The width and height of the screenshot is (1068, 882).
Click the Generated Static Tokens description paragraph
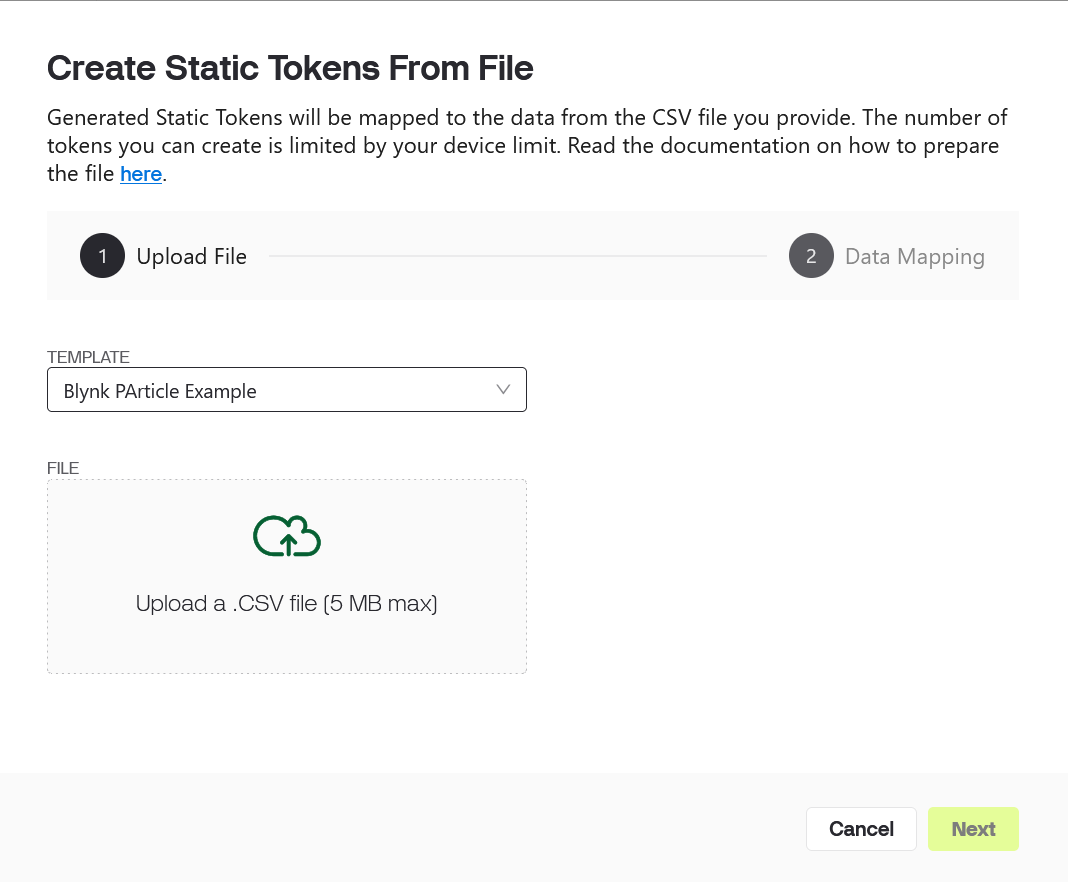click(527, 146)
